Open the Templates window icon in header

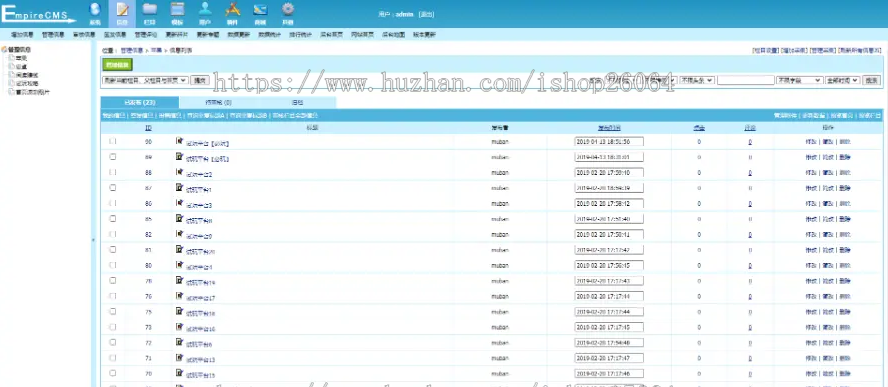(x=177, y=10)
